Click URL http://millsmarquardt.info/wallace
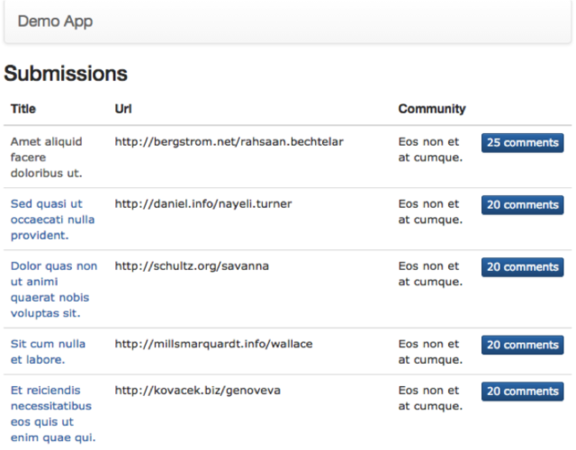 [x=214, y=344]
